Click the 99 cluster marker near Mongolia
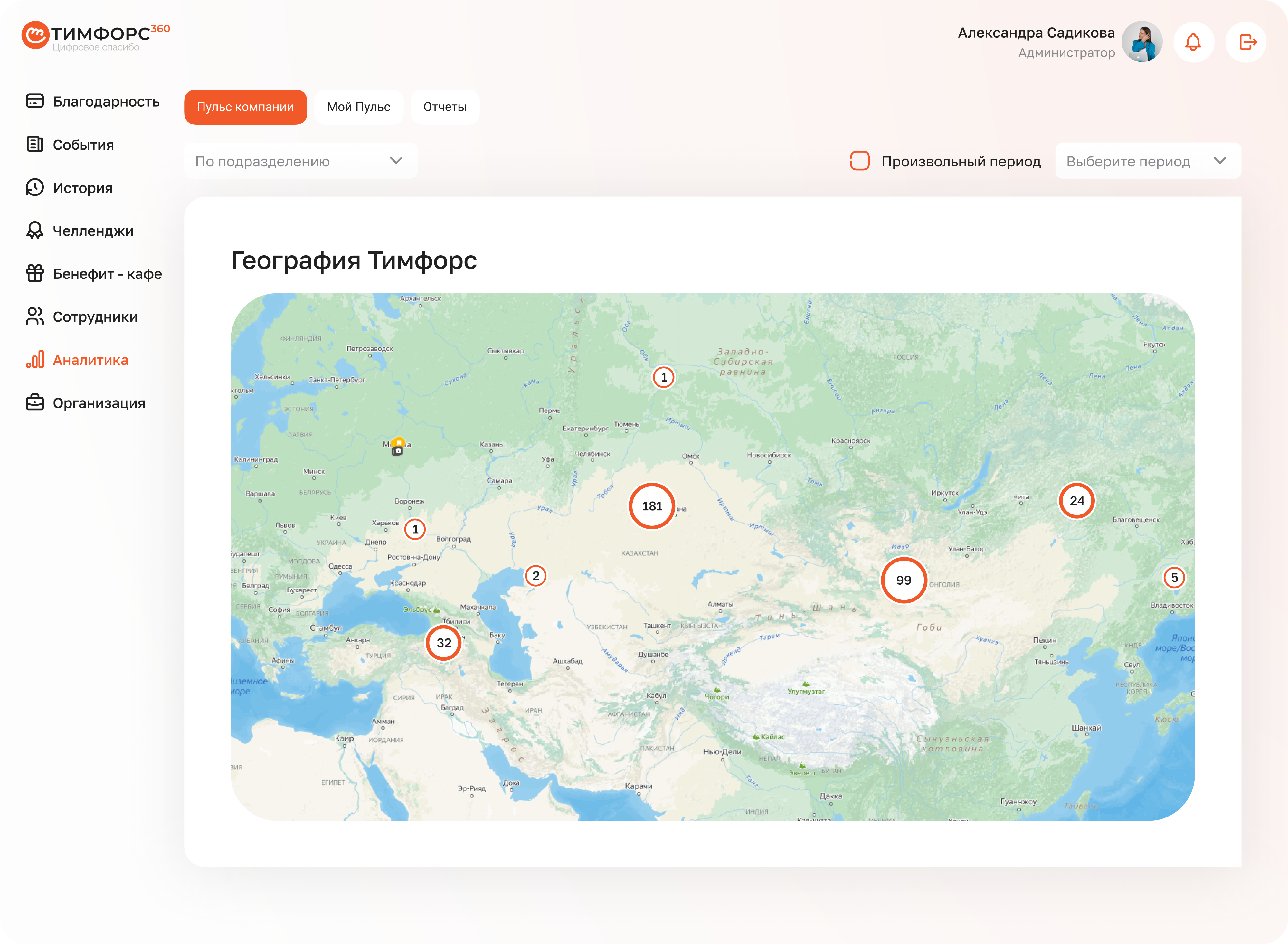 tap(904, 581)
